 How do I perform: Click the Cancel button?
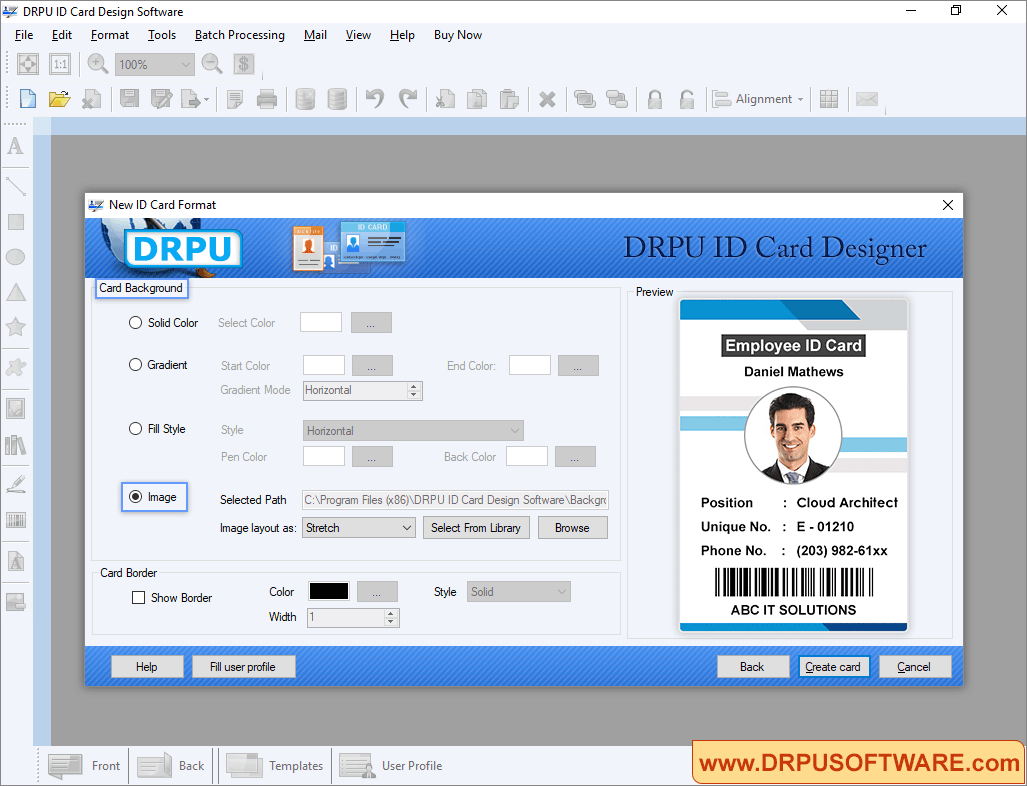[914, 667]
